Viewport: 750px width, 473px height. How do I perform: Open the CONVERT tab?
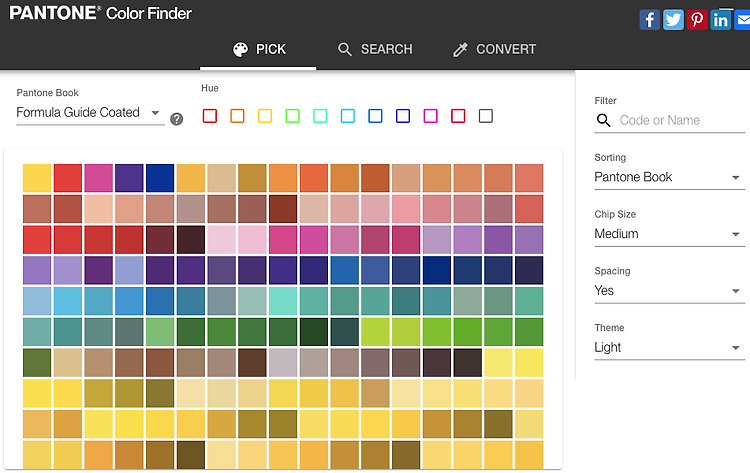point(495,49)
